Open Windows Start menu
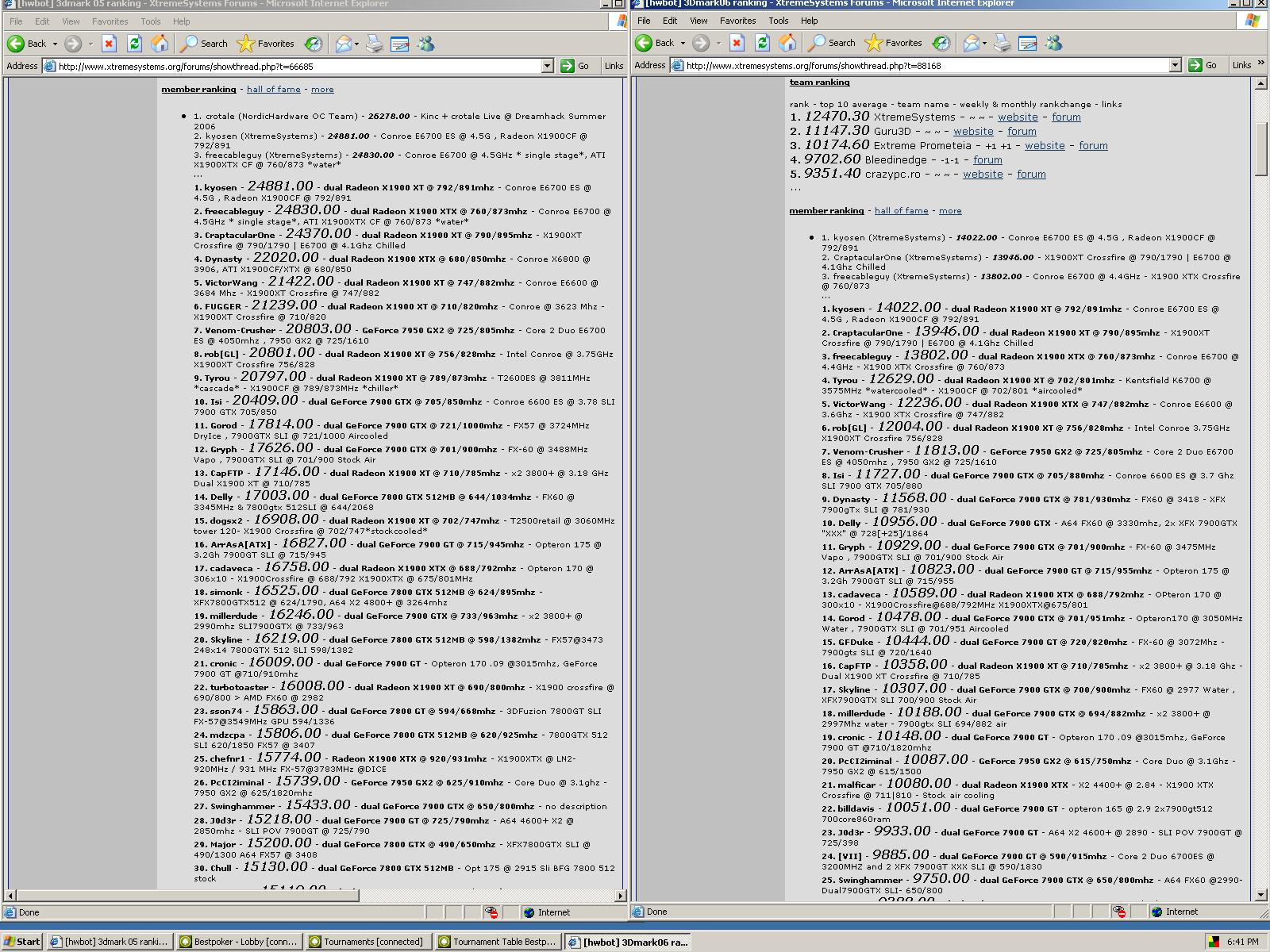Screen dimensions: 1270x952 pyautogui.click(x=22, y=942)
